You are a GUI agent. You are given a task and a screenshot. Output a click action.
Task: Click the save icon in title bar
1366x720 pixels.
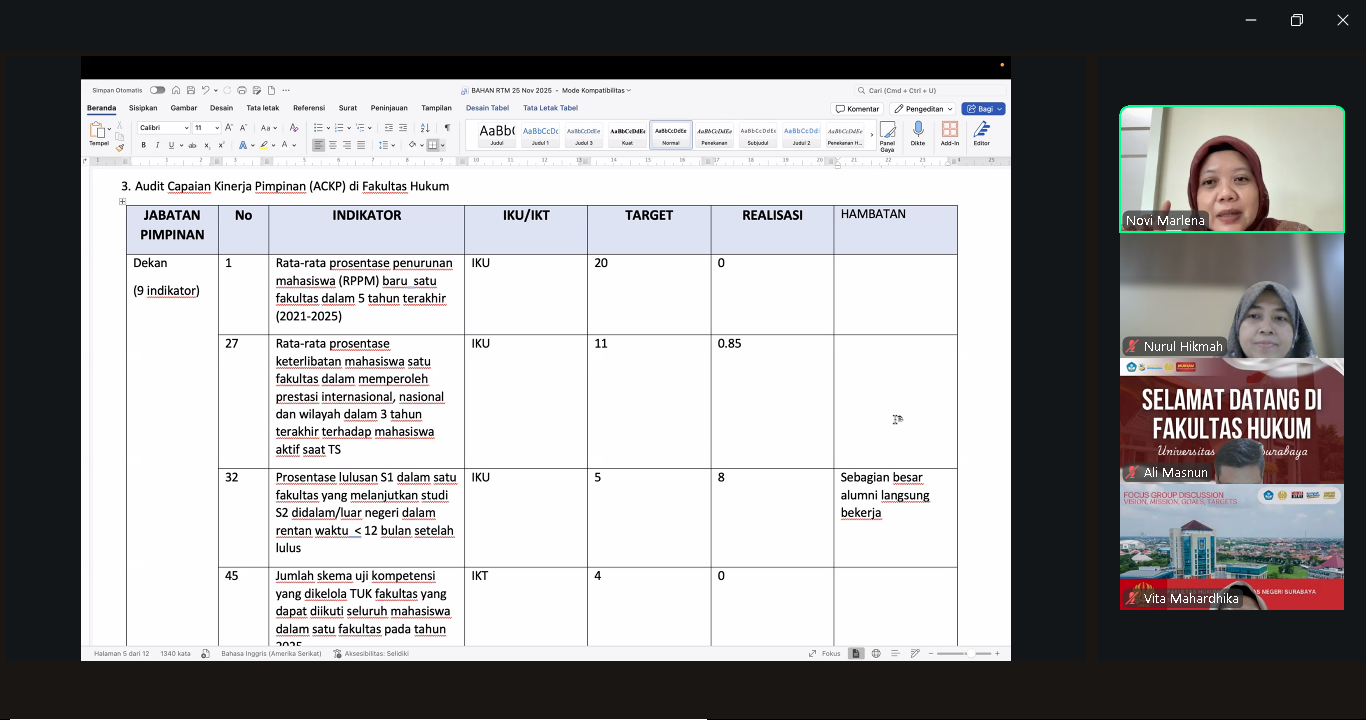pyautogui.click(x=190, y=90)
